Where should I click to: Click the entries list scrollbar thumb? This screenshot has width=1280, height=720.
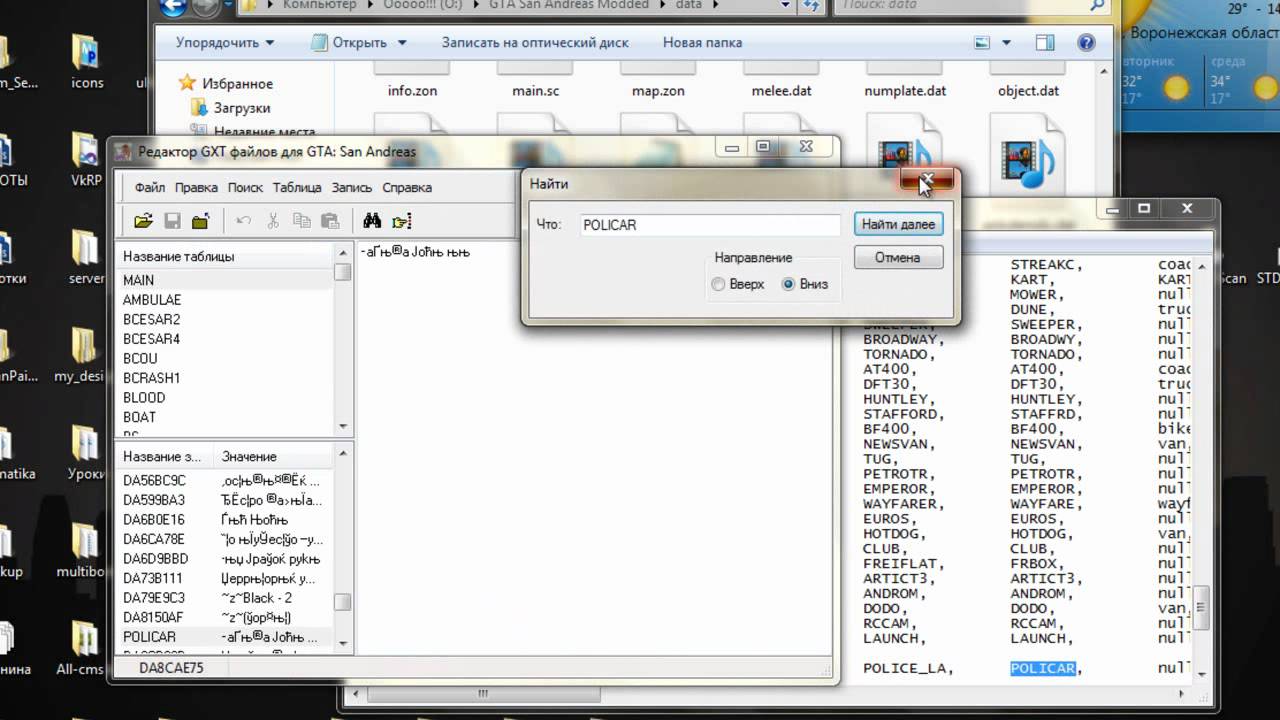point(343,602)
